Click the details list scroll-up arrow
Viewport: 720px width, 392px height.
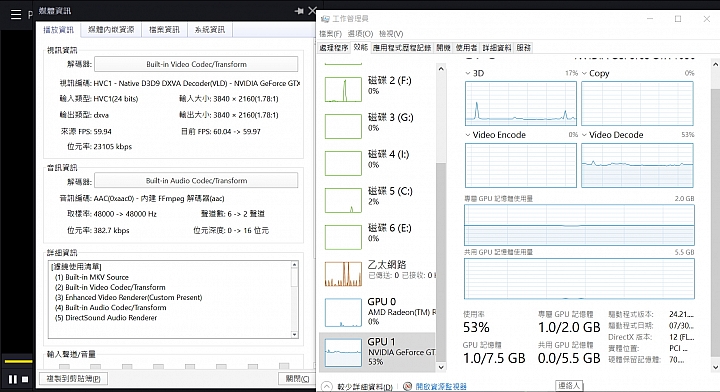click(x=294, y=265)
